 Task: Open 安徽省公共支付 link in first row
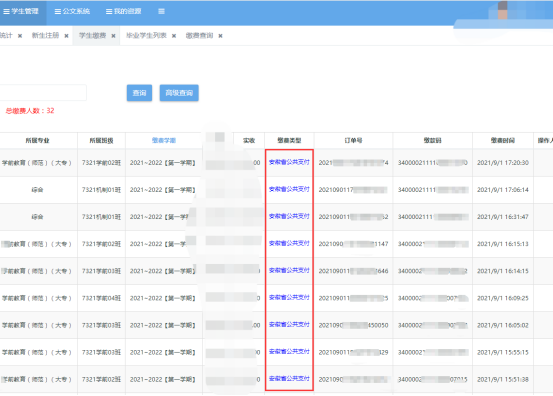289,162
